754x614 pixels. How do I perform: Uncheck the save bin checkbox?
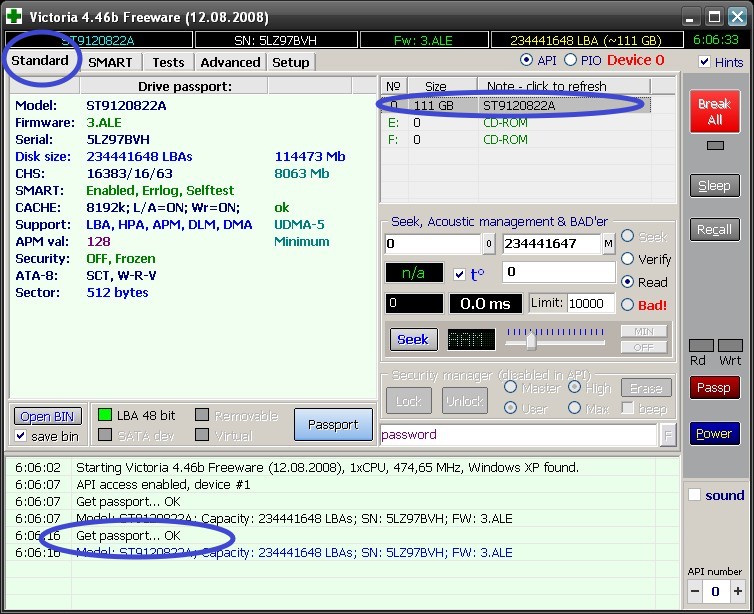pyautogui.click(x=21, y=436)
